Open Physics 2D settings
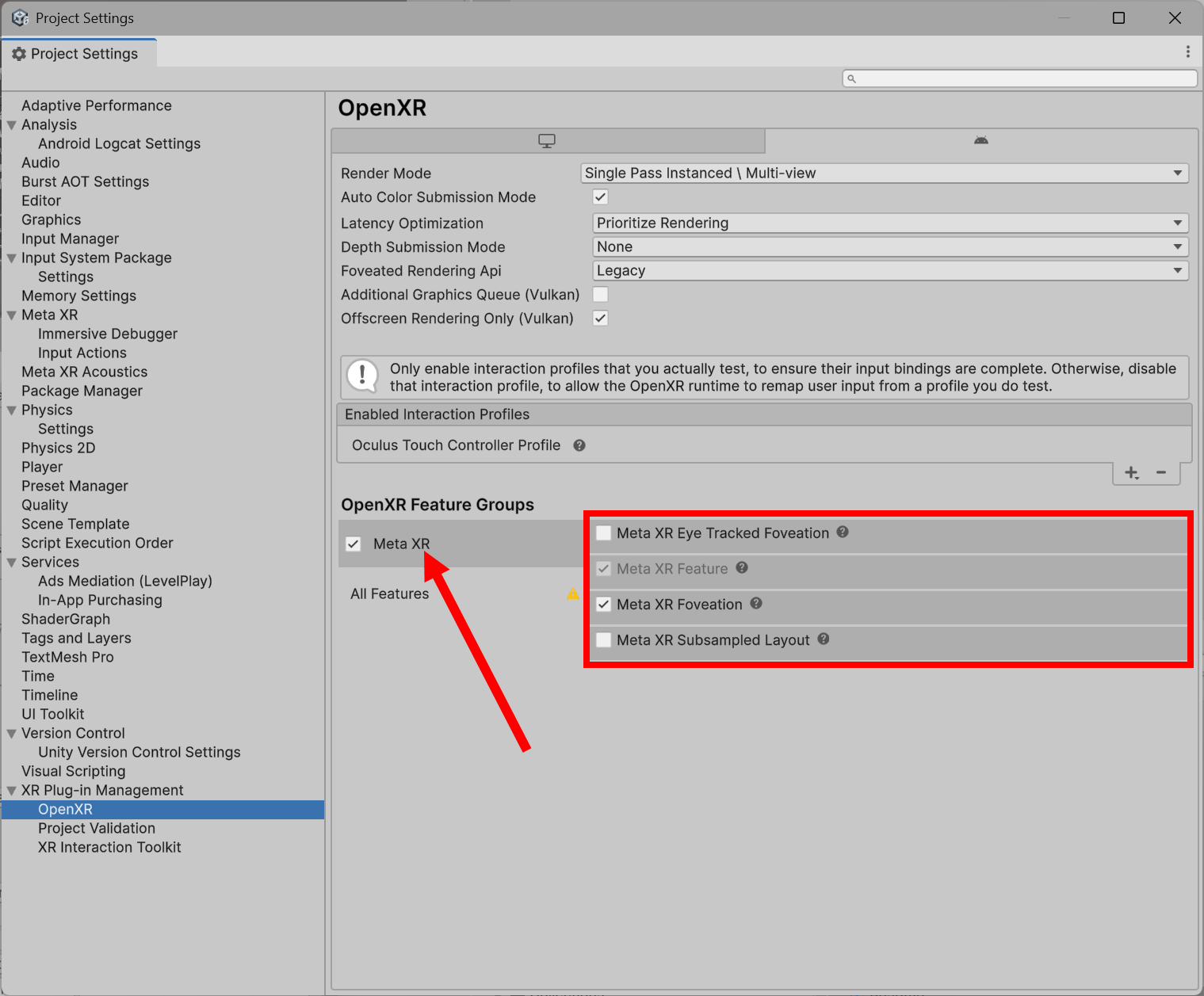This screenshot has height=996, width=1204. 58,448
